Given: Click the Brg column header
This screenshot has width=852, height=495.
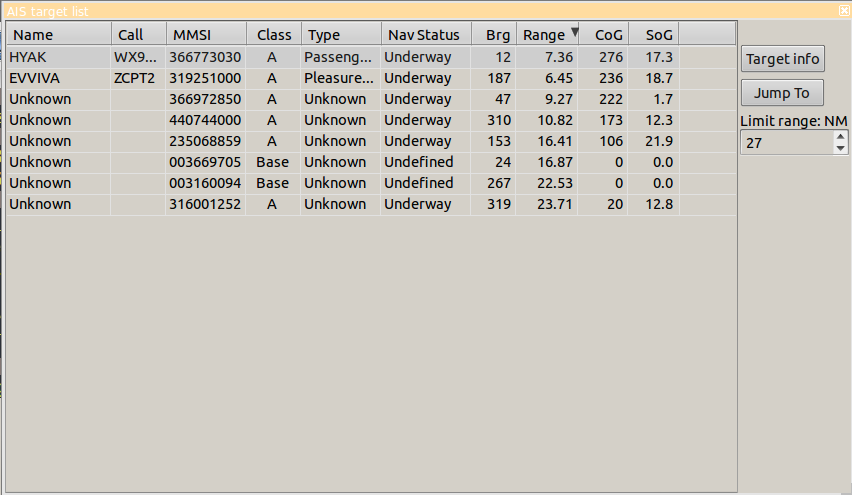Looking at the screenshot, I should pyautogui.click(x=496, y=35).
